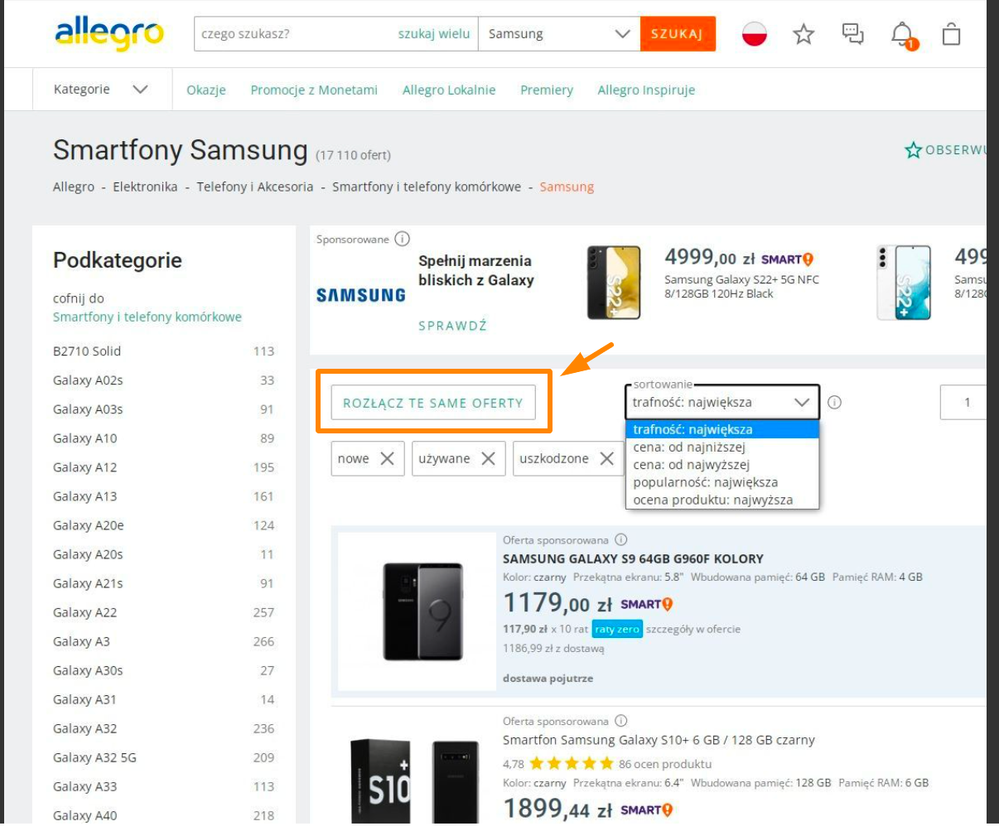Go back to 'Smartfony i telefony komórkowe' subcategory
The image size is (999, 827).
pyautogui.click(x=147, y=317)
